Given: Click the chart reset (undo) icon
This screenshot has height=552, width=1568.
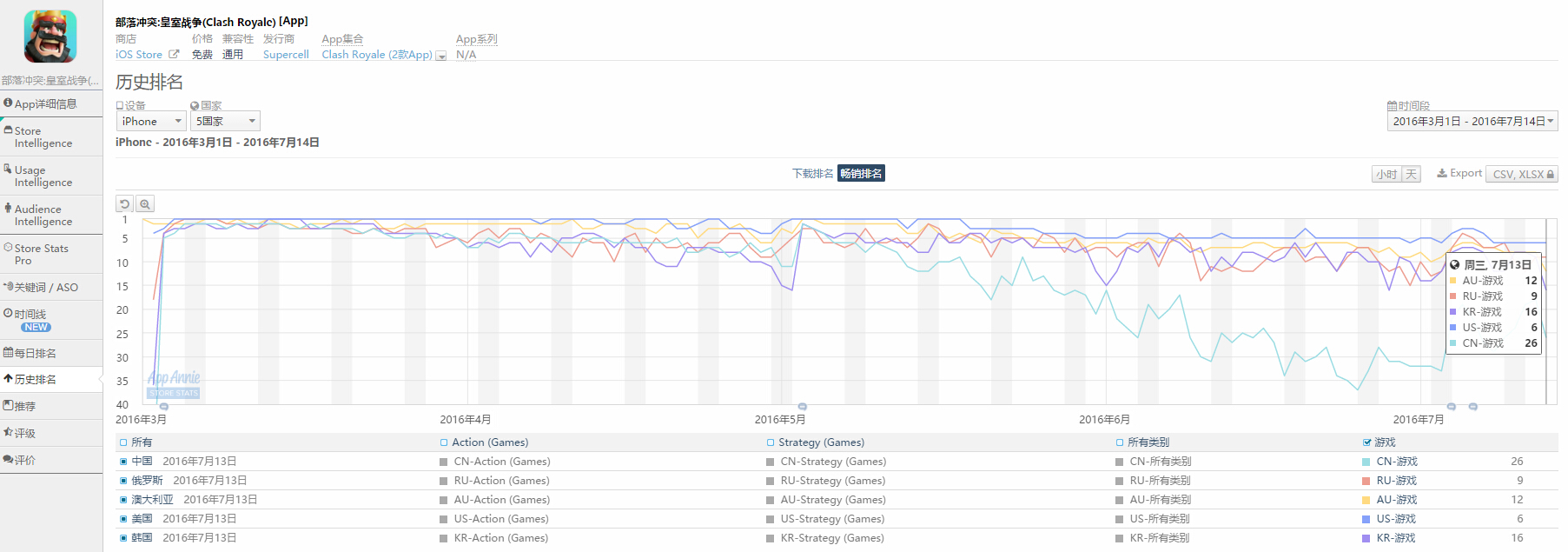Looking at the screenshot, I should click(x=125, y=204).
